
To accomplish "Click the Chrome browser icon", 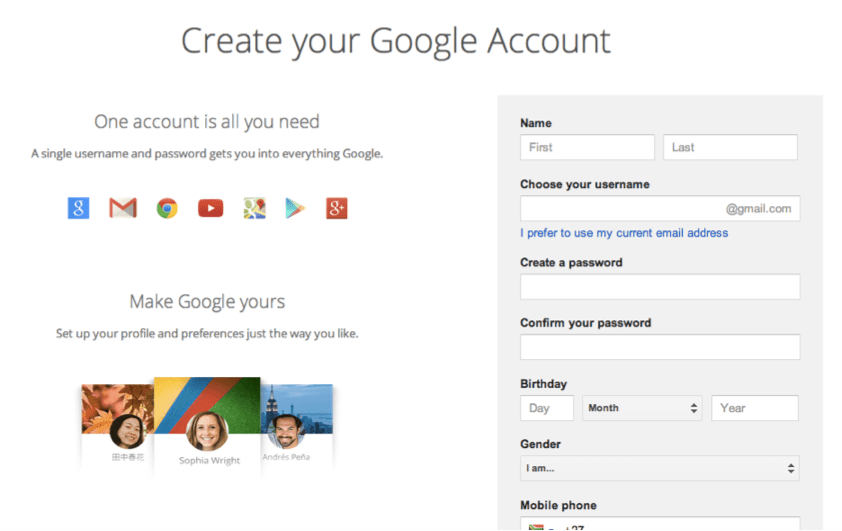I will tap(167, 208).
